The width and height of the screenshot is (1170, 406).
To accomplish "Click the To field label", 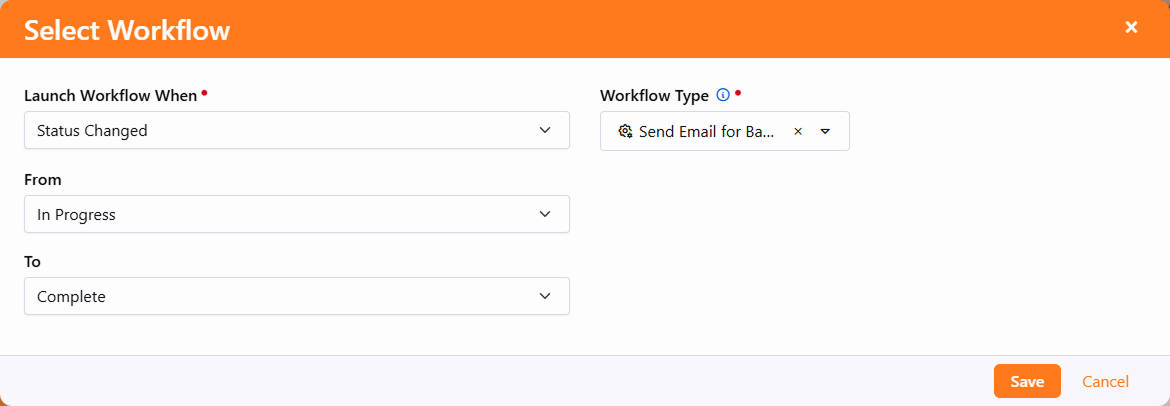I will click(33, 261).
